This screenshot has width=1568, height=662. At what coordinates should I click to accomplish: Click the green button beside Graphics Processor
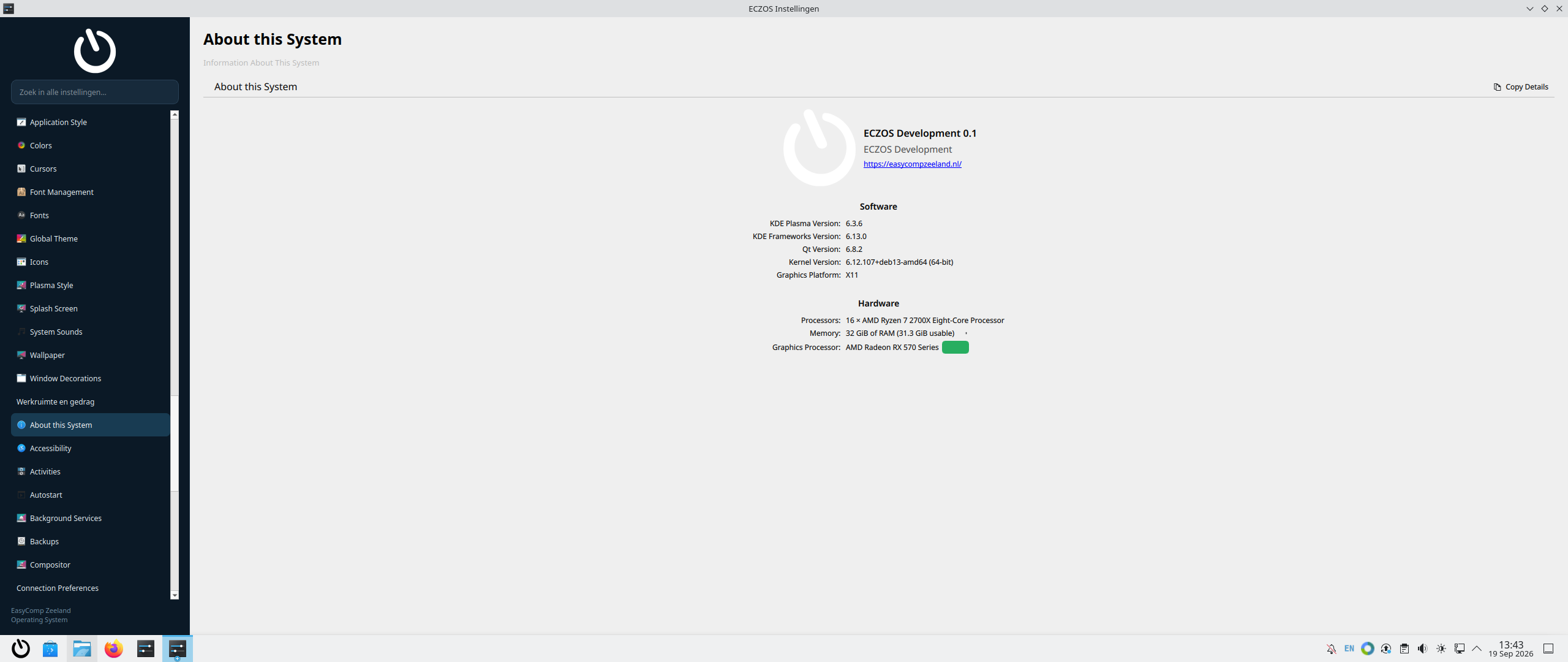(956, 348)
